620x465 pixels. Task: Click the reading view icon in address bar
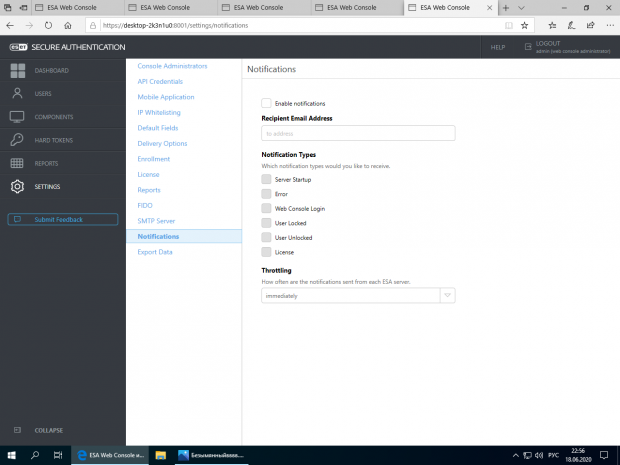tap(509, 26)
